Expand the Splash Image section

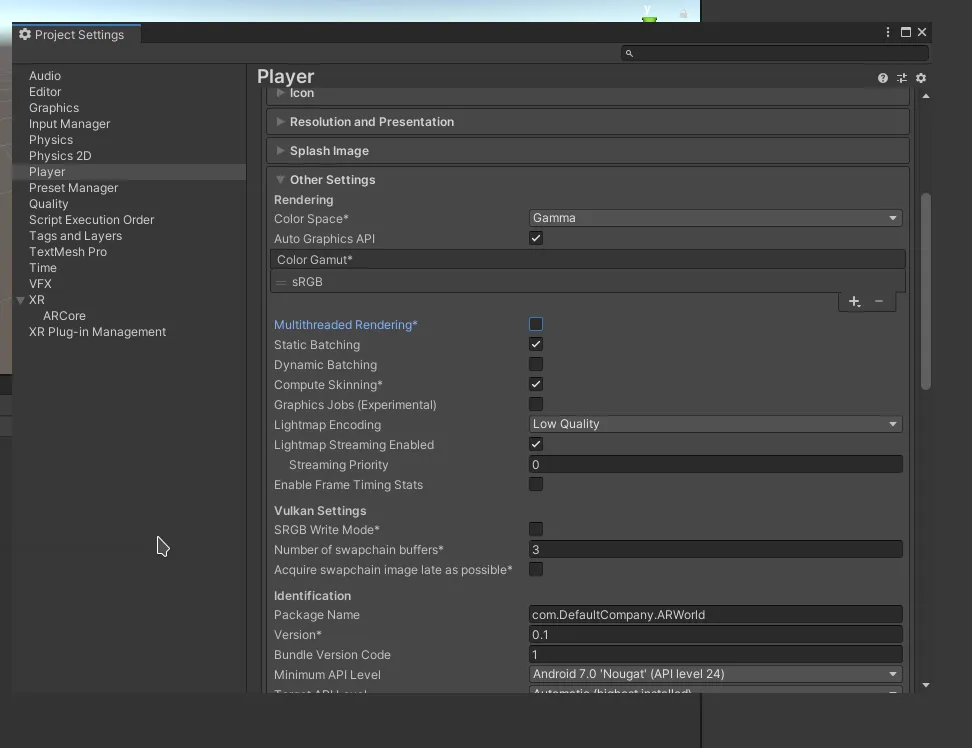pos(280,151)
